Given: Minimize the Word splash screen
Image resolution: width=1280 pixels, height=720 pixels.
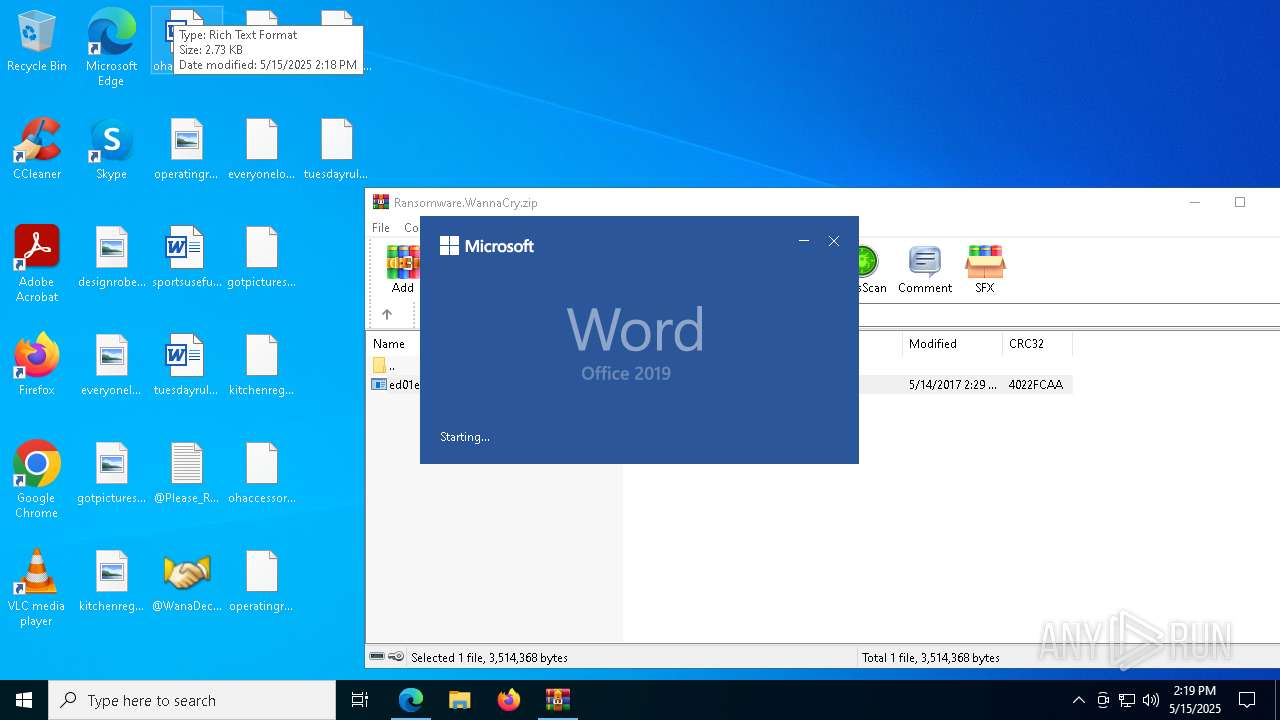Looking at the screenshot, I should point(804,241).
